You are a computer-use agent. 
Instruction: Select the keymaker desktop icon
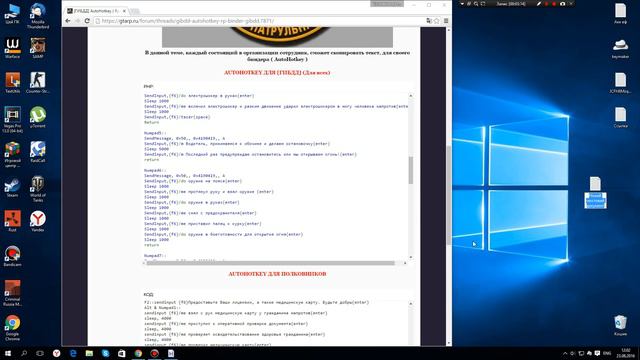click(620, 49)
